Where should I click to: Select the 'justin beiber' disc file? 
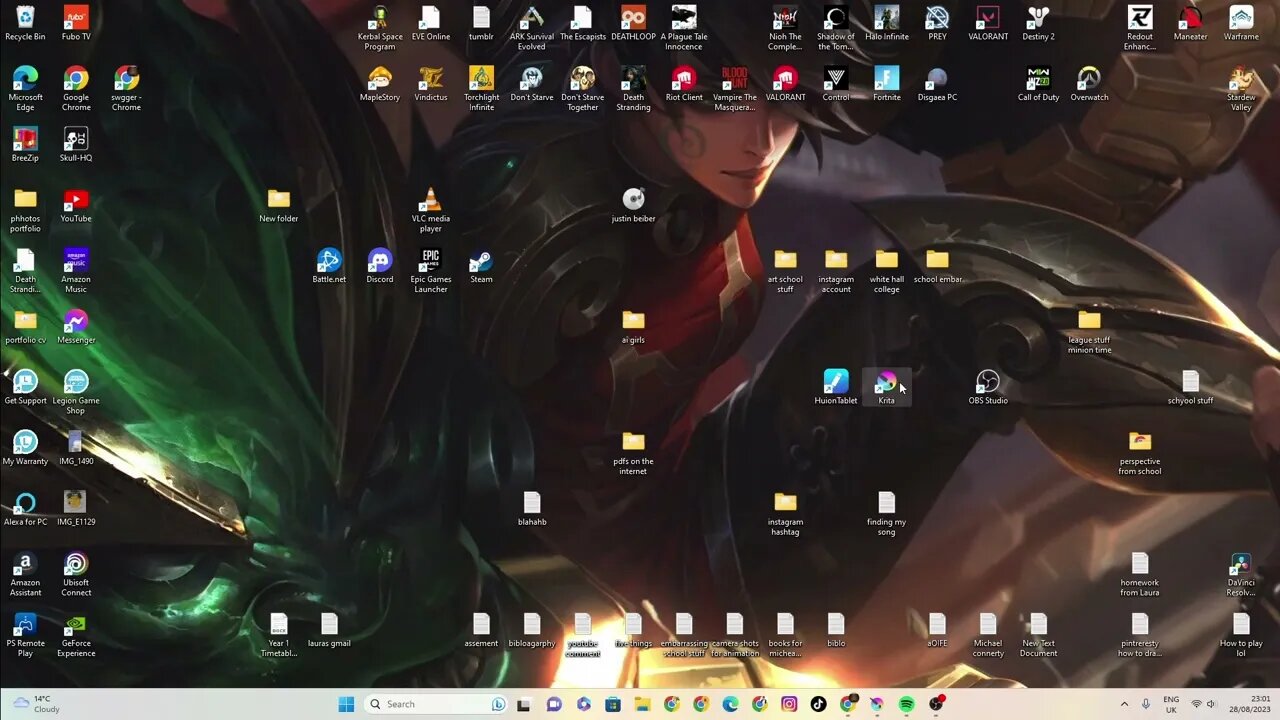(x=633, y=205)
